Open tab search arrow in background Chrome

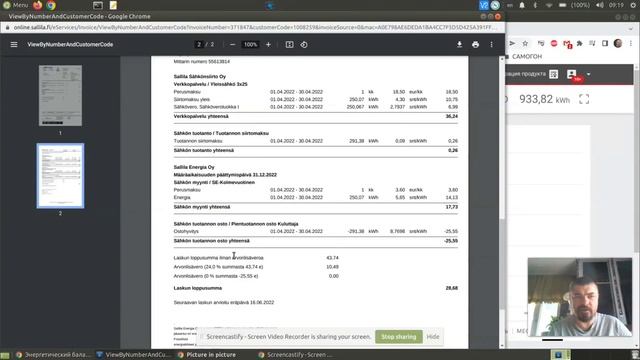pos(631,29)
